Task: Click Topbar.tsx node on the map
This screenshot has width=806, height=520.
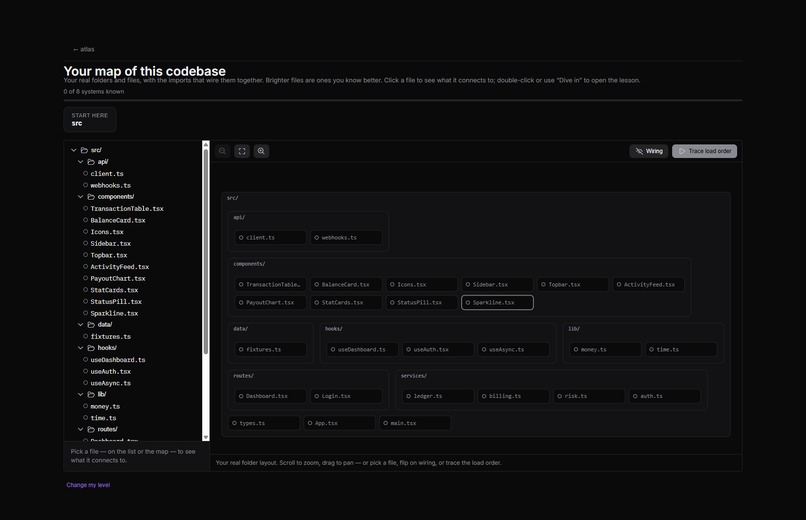Action: click(573, 284)
